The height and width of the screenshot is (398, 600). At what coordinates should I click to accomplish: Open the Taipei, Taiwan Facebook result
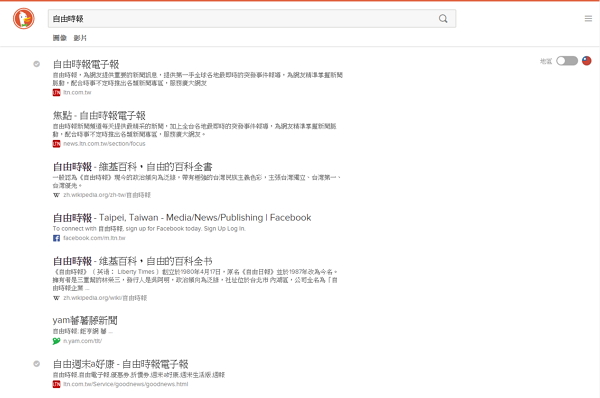point(182,217)
